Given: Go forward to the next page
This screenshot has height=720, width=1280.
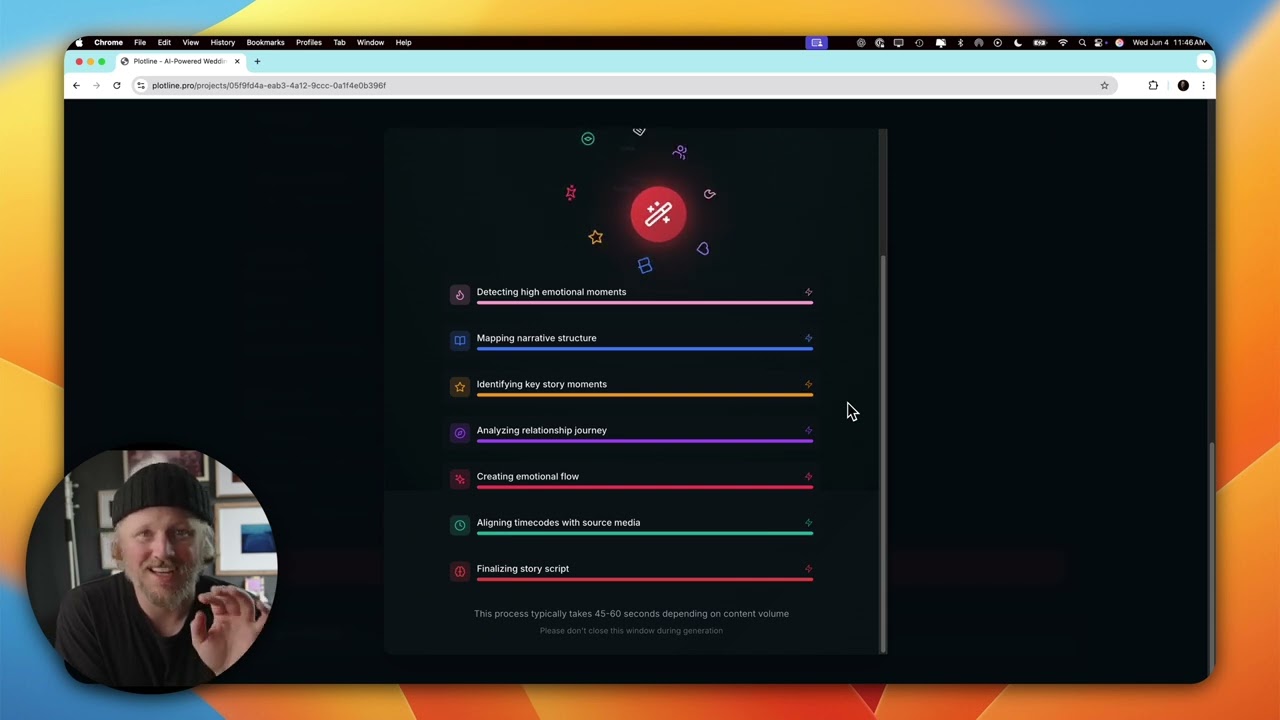Looking at the screenshot, I should (x=96, y=85).
